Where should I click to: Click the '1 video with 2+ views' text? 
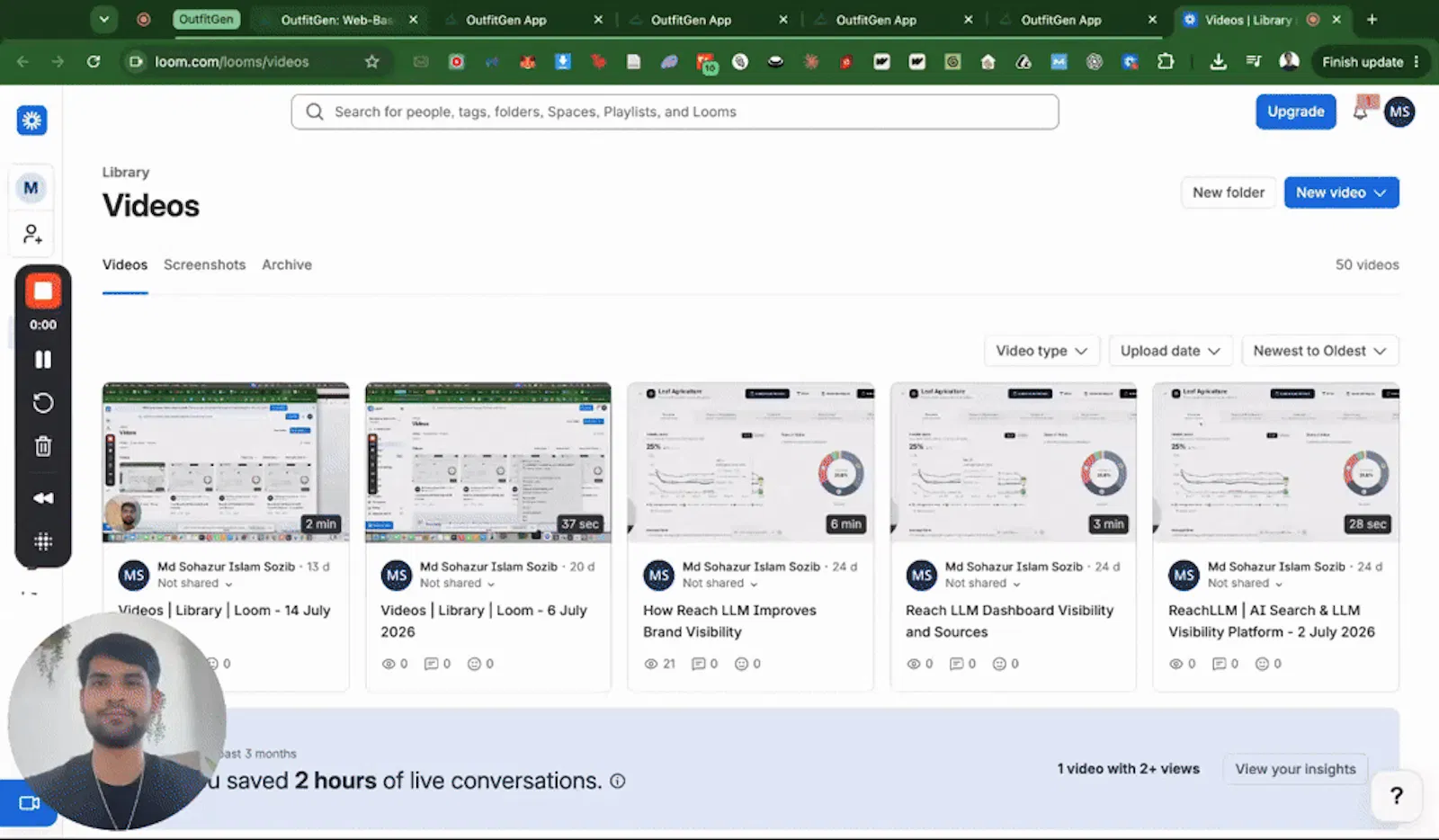pyautogui.click(x=1129, y=769)
